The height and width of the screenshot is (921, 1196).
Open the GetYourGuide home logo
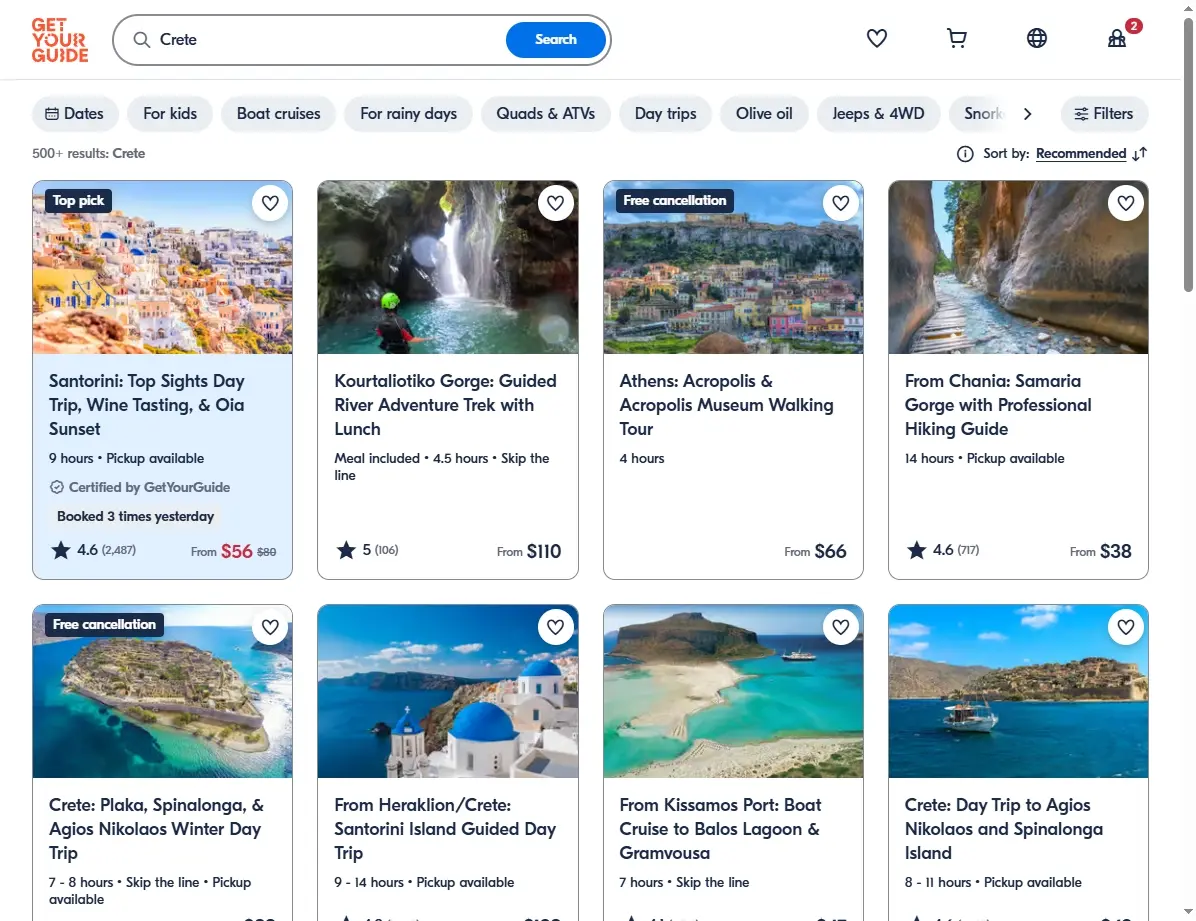[x=59, y=40]
